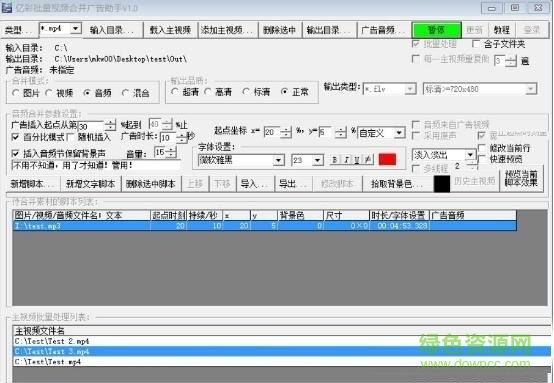The height and width of the screenshot is (383, 554).
Task: Click 拾取背景色 button
Action: tap(397, 184)
